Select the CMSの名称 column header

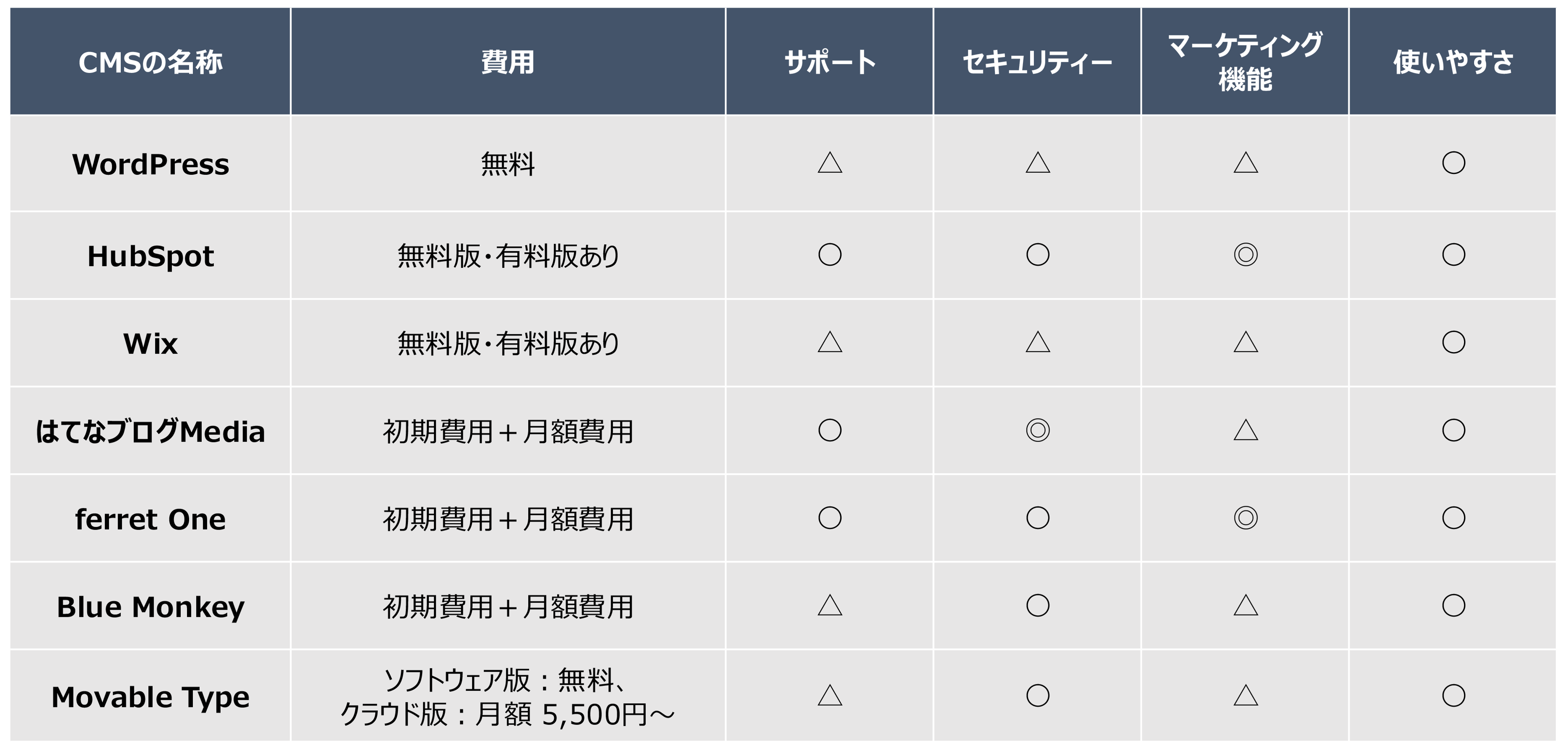coord(150,61)
